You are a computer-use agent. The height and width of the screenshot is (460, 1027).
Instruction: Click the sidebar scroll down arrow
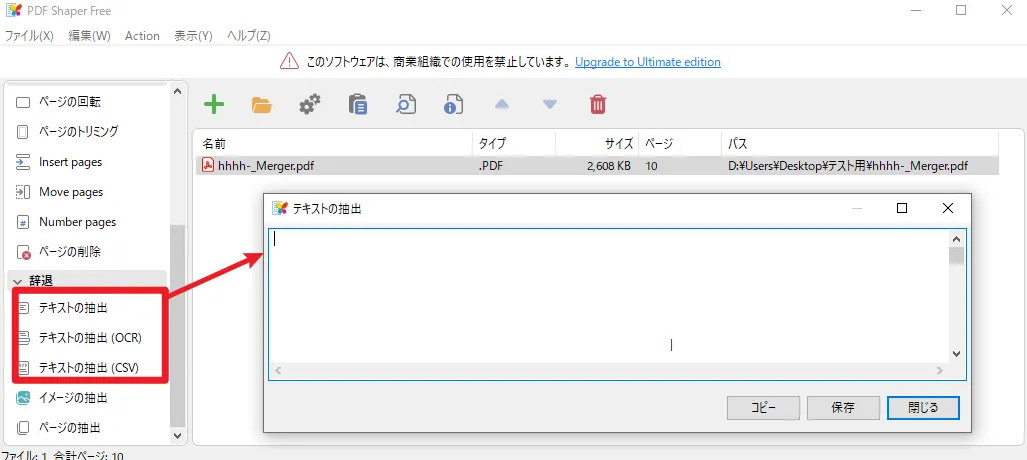click(x=177, y=434)
